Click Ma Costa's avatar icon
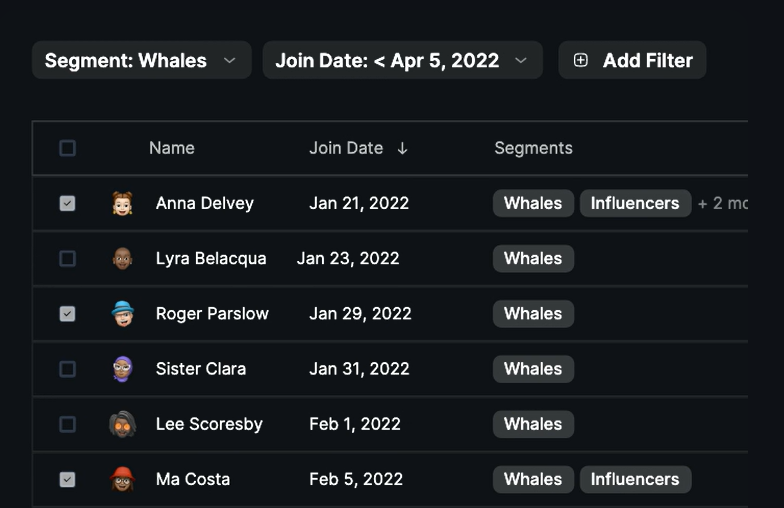This screenshot has height=508, width=784. (122, 479)
